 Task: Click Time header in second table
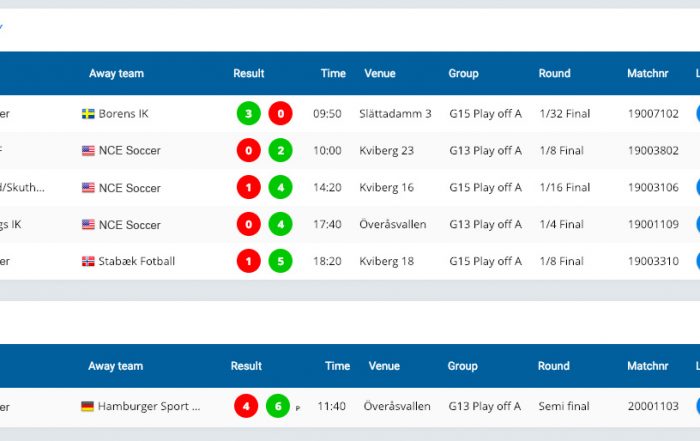338,366
